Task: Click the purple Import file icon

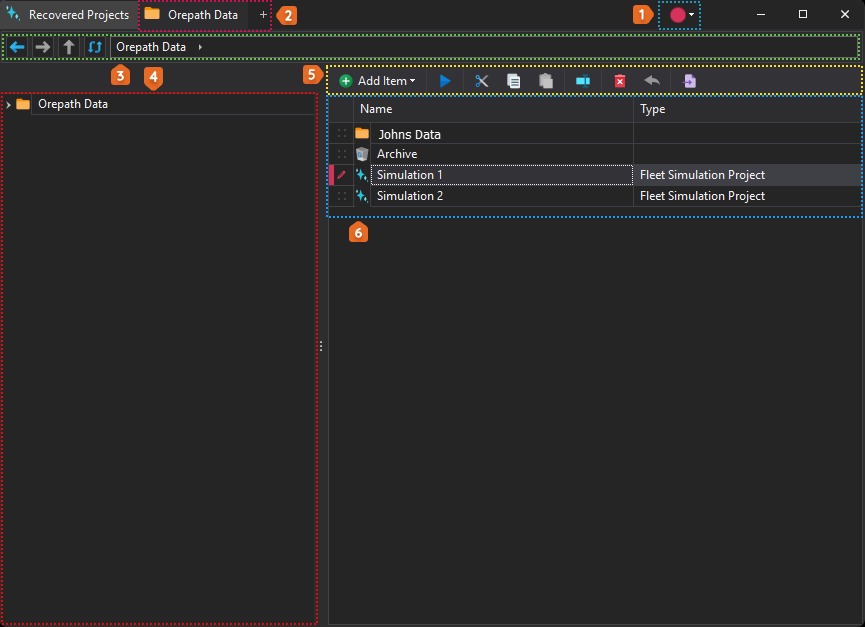Action: 690,81
